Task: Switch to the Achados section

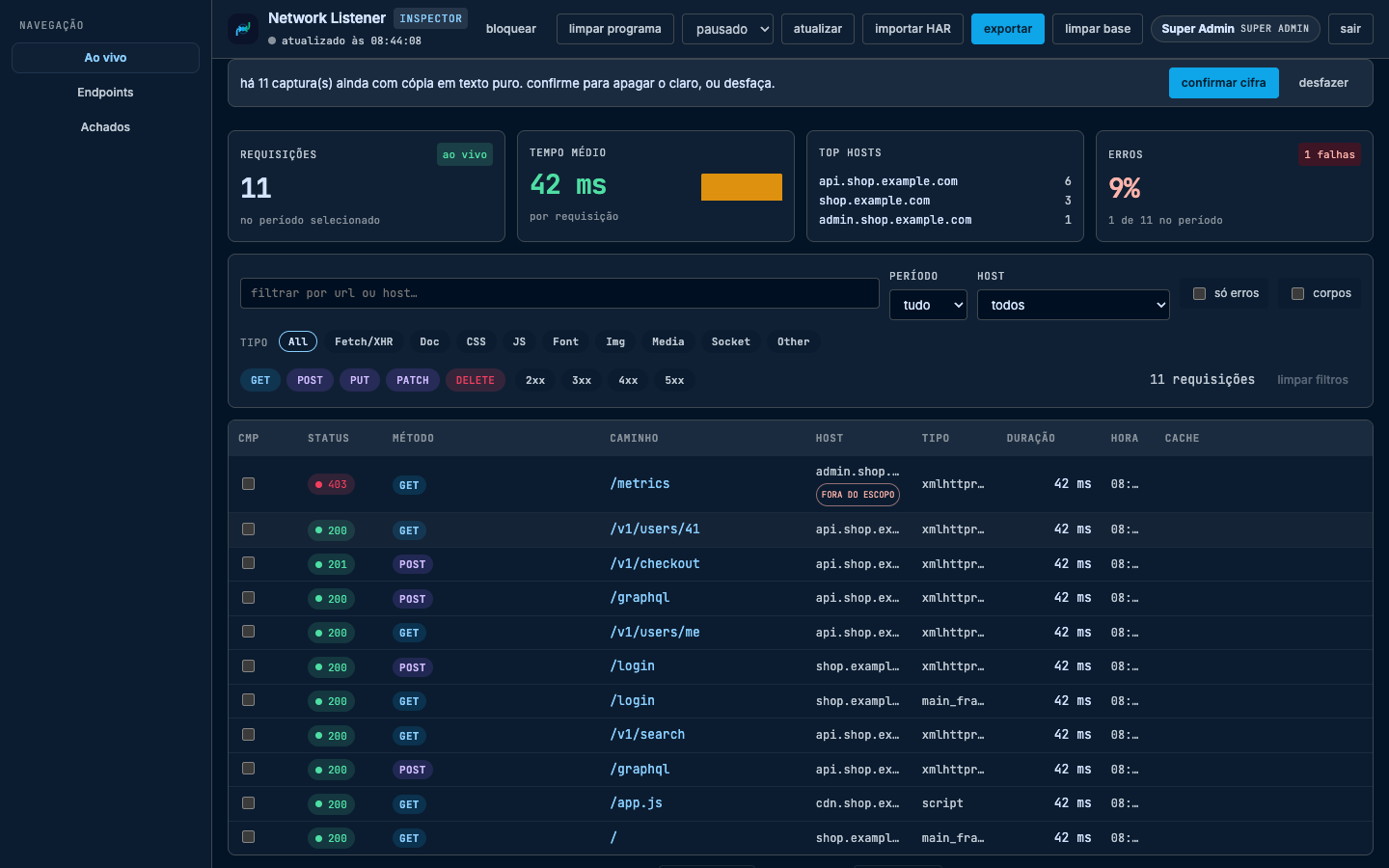Action: tap(105, 127)
